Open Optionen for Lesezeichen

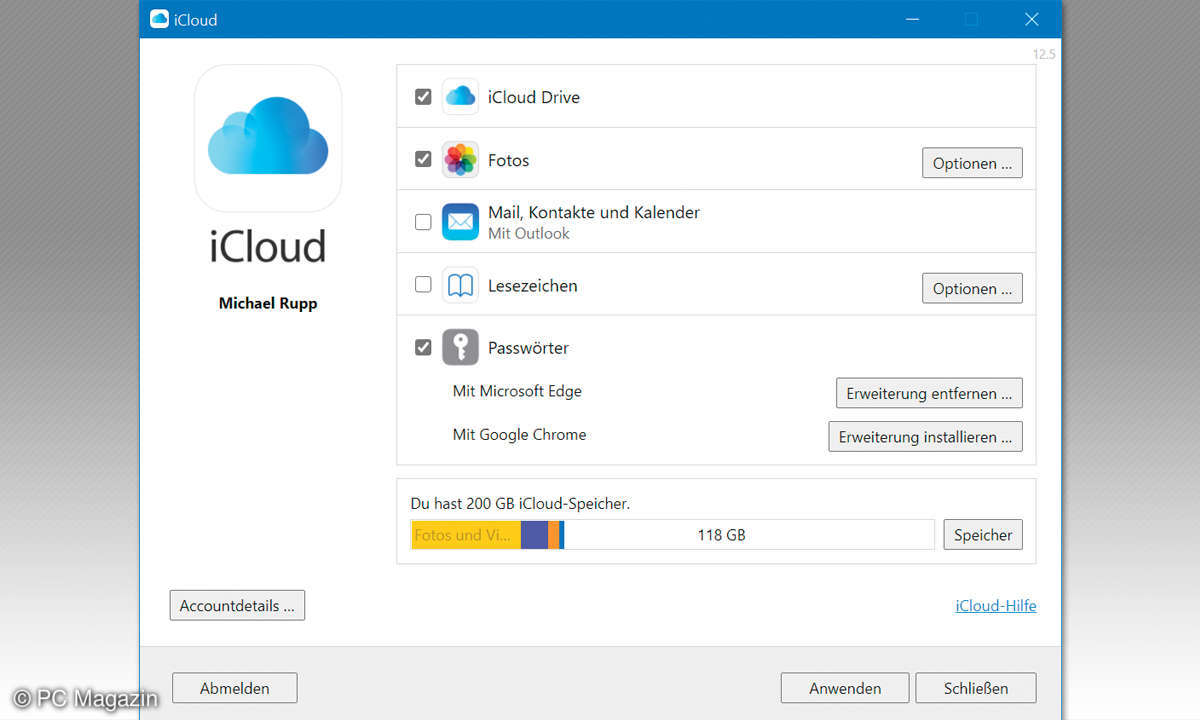pyautogui.click(x=972, y=288)
